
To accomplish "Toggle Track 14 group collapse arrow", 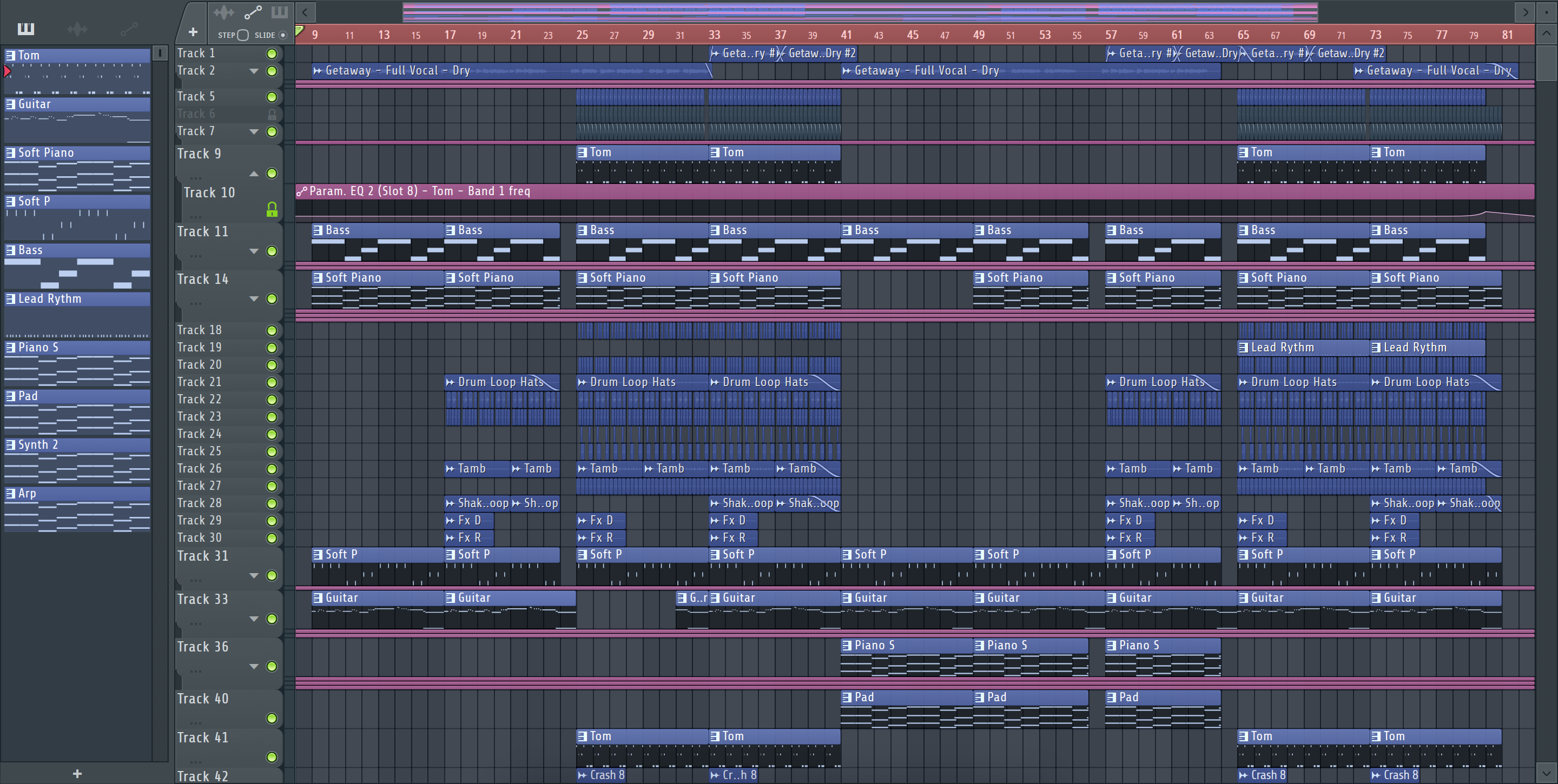I will coord(254,298).
